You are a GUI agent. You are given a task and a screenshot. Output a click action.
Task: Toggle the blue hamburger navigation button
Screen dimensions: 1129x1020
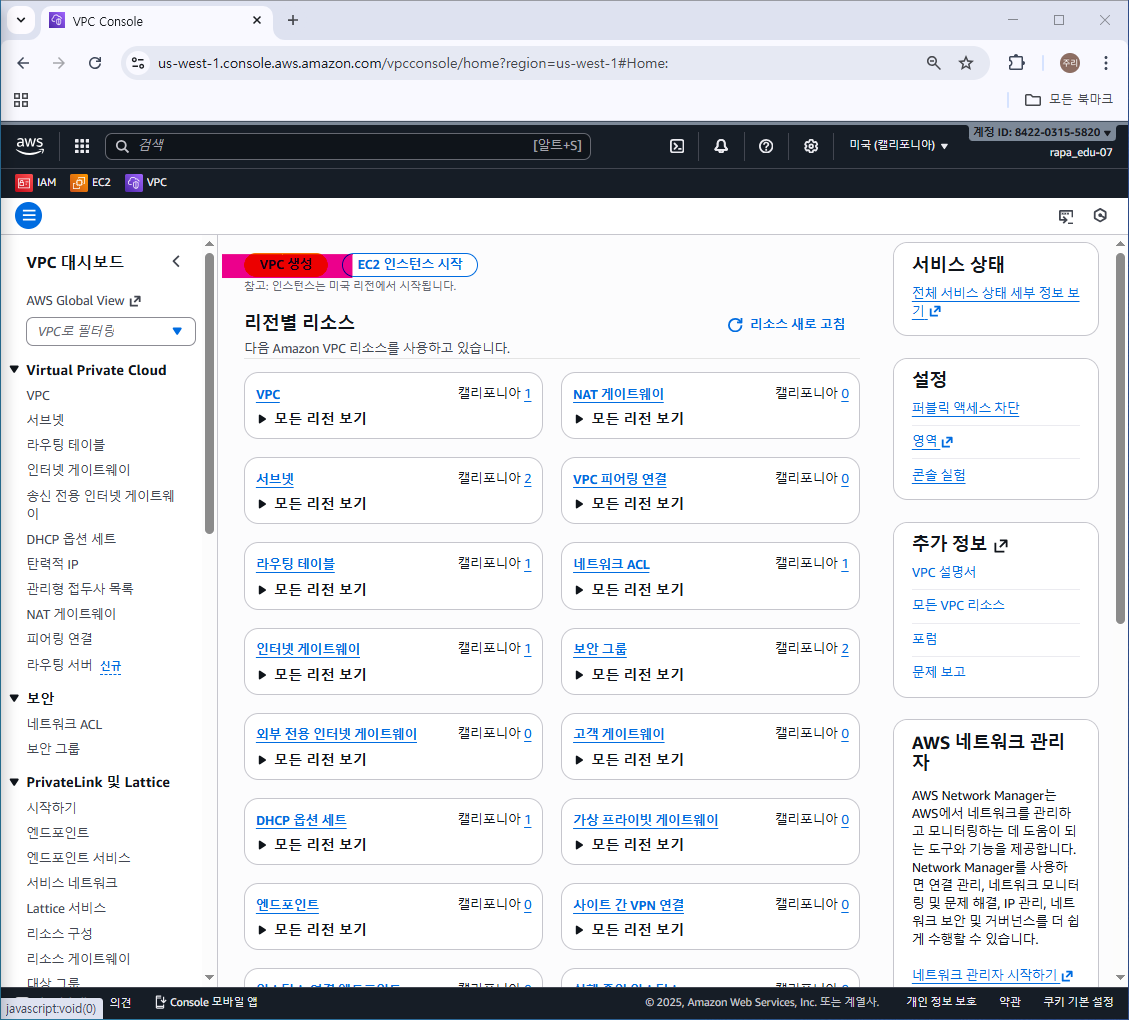[29, 215]
